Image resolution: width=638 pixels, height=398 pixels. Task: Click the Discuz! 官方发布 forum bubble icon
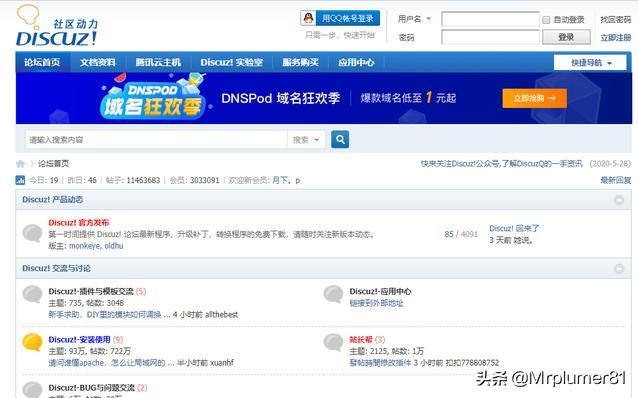click(32, 233)
